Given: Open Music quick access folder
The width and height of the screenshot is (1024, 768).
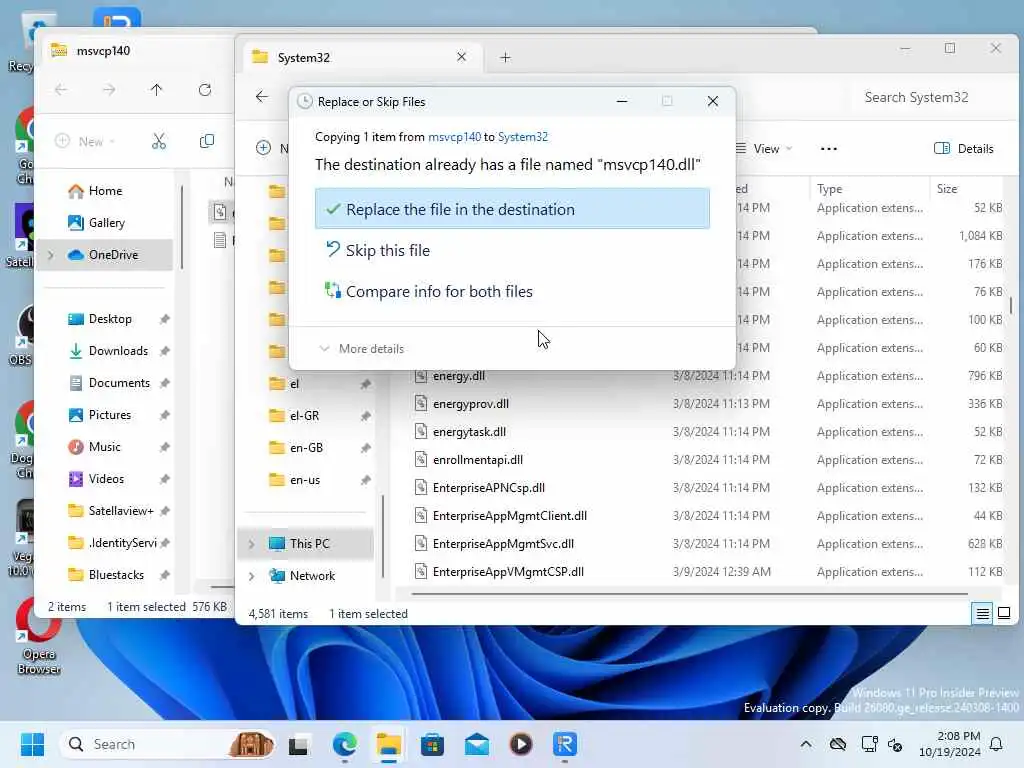Looking at the screenshot, I should 104,447.
